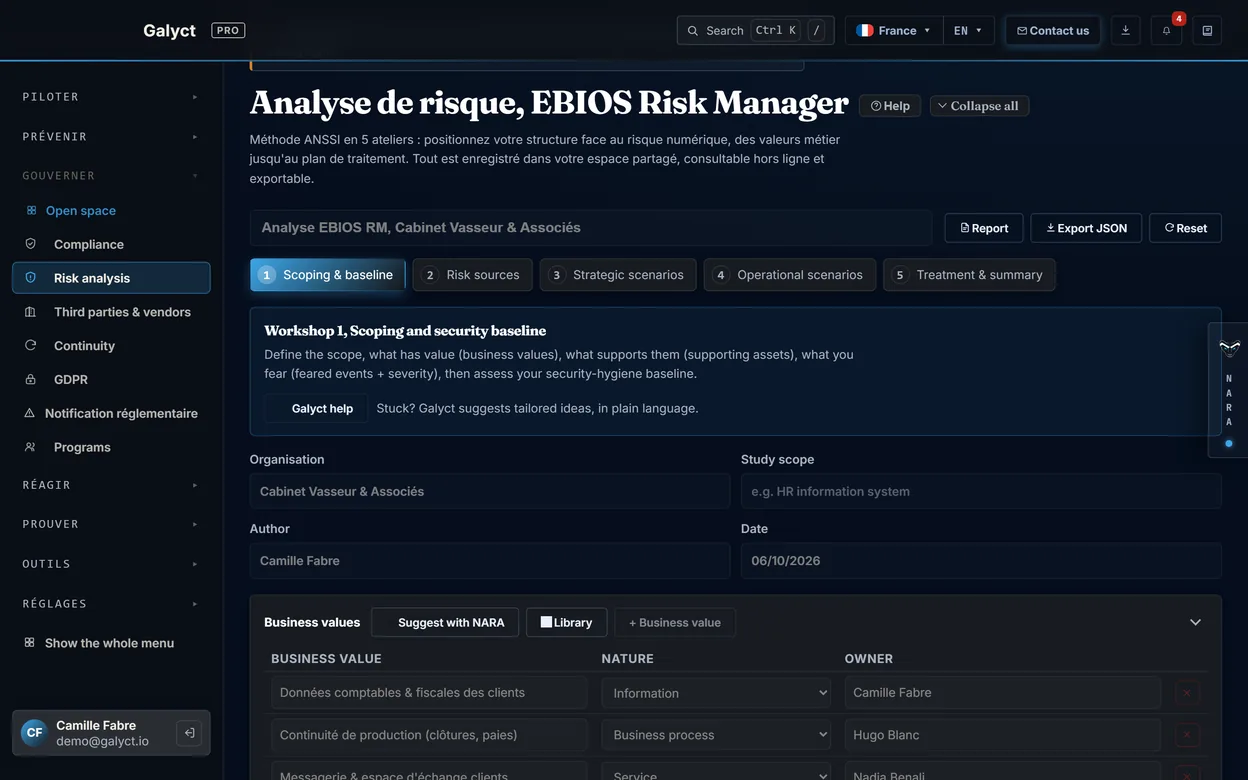Click the Organisation input field
Image resolution: width=1248 pixels, height=780 pixels.
(x=490, y=491)
